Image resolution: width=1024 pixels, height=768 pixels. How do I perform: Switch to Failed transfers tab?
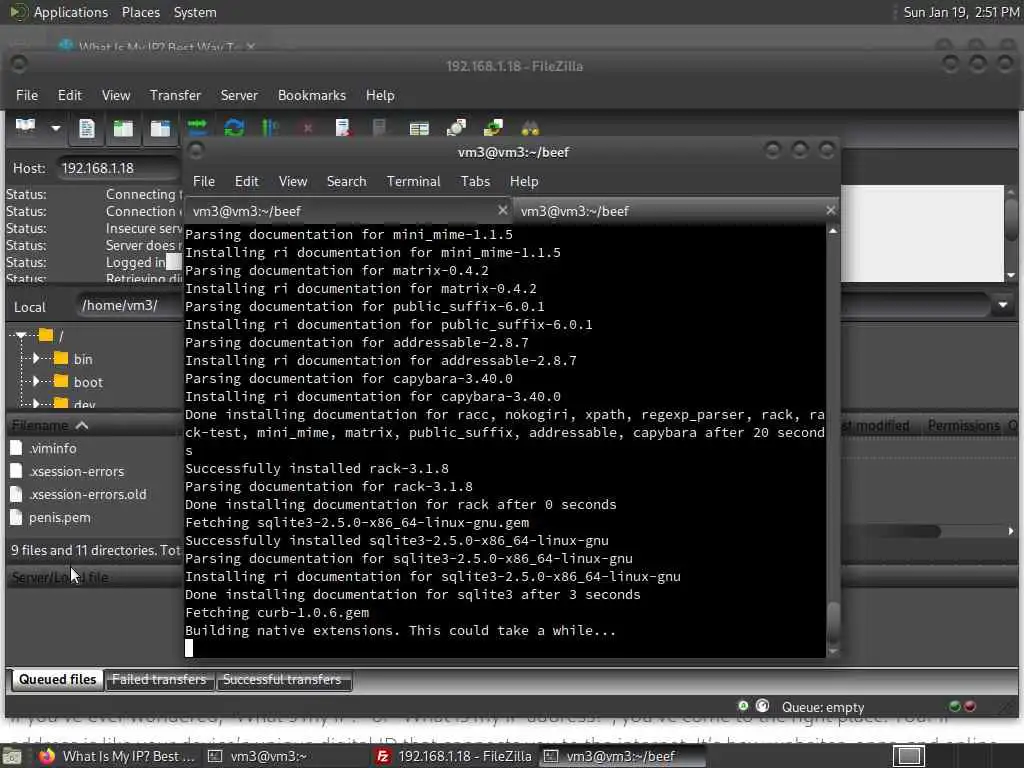pos(159,680)
